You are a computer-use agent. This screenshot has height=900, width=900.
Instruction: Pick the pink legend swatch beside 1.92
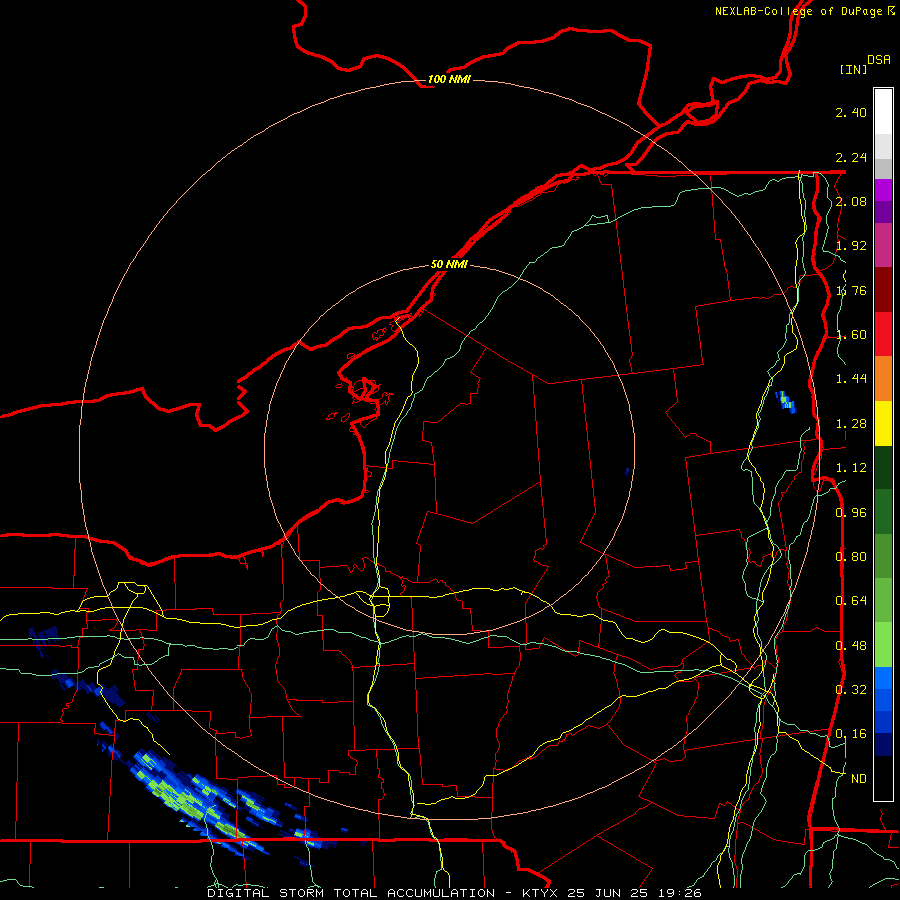pyautogui.click(x=883, y=245)
